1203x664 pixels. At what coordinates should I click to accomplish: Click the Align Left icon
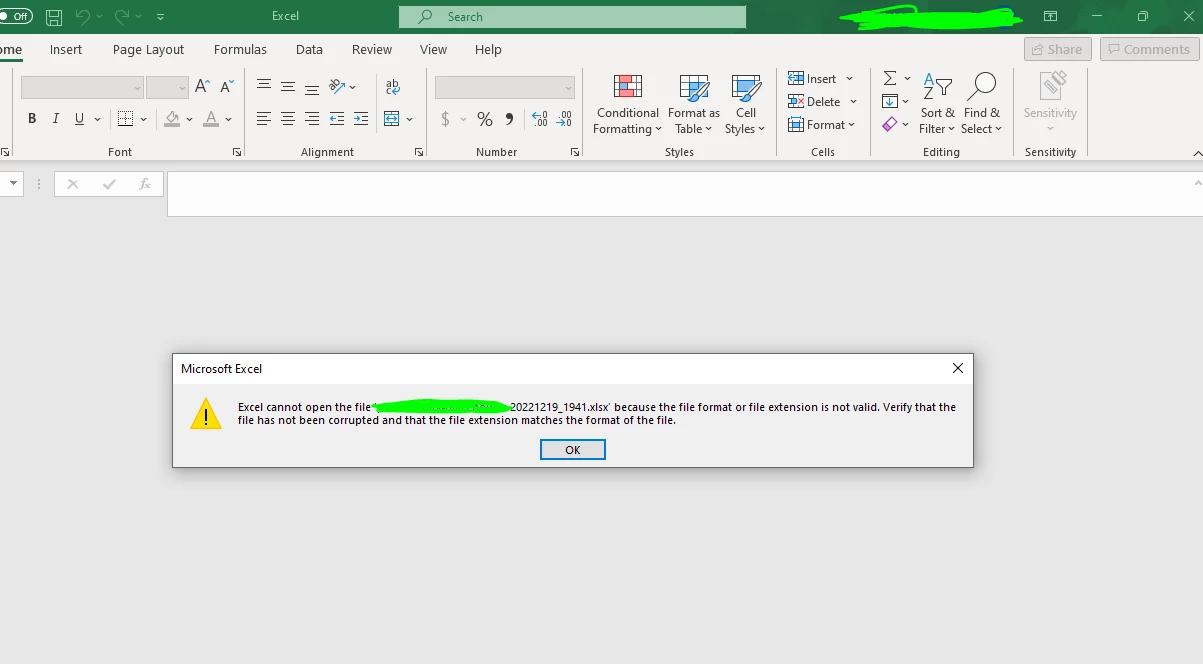coord(264,119)
